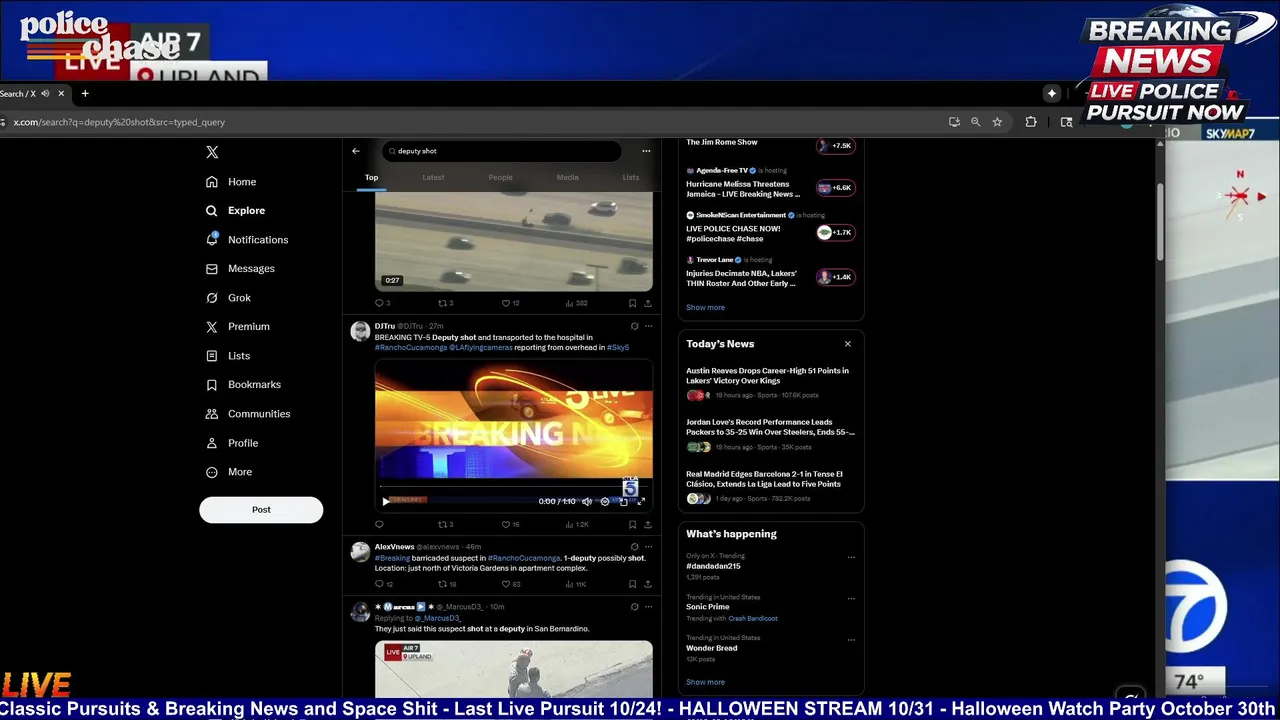
Task: Share DJTru's post
Action: [x=647, y=524]
